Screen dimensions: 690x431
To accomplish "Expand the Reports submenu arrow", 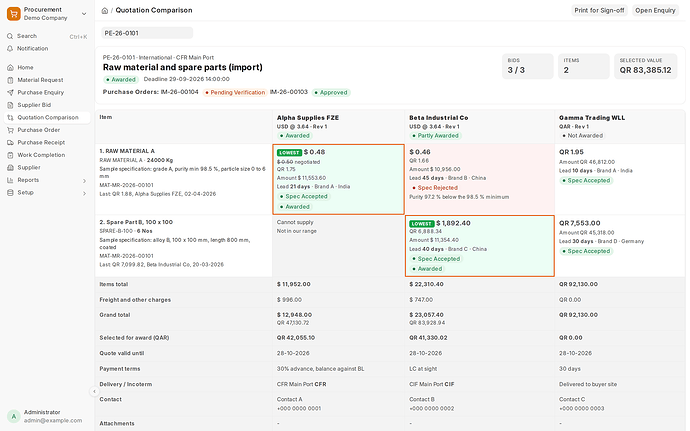I will point(84,181).
